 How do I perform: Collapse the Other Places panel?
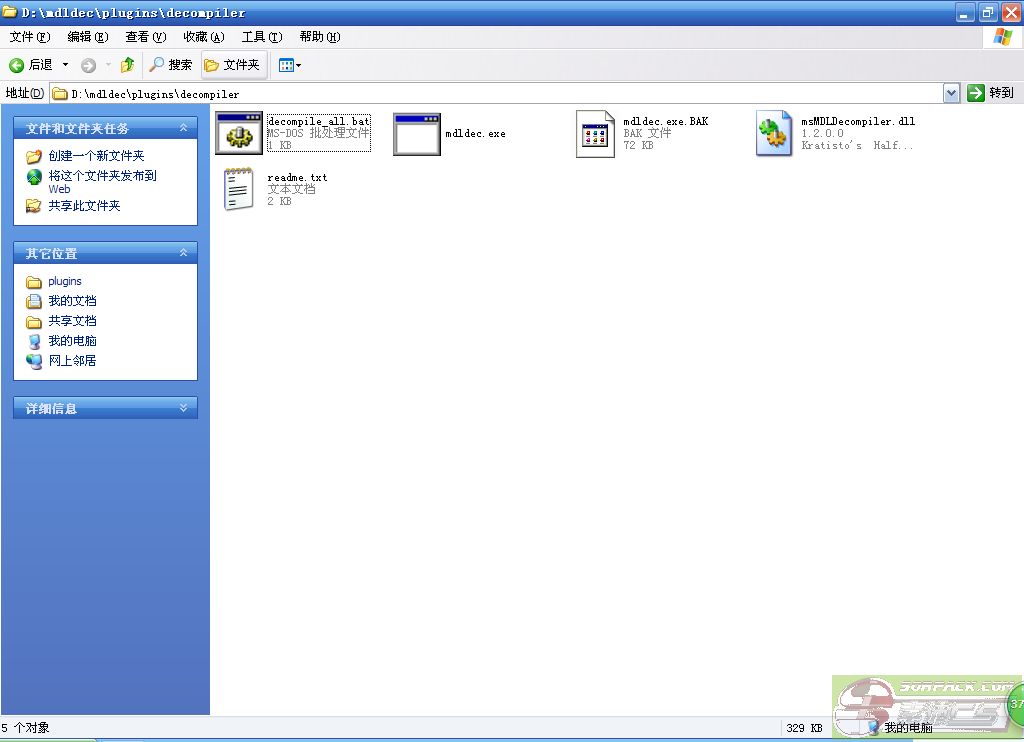click(183, 253)
